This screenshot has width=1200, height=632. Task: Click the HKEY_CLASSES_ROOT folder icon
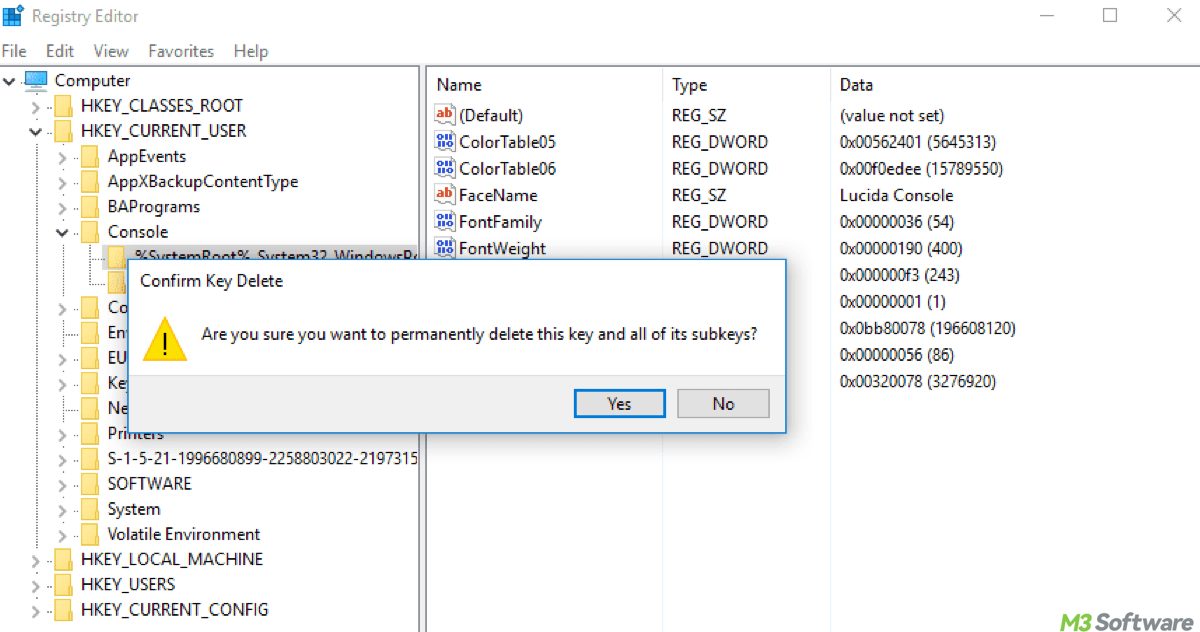tap(64, 106)
